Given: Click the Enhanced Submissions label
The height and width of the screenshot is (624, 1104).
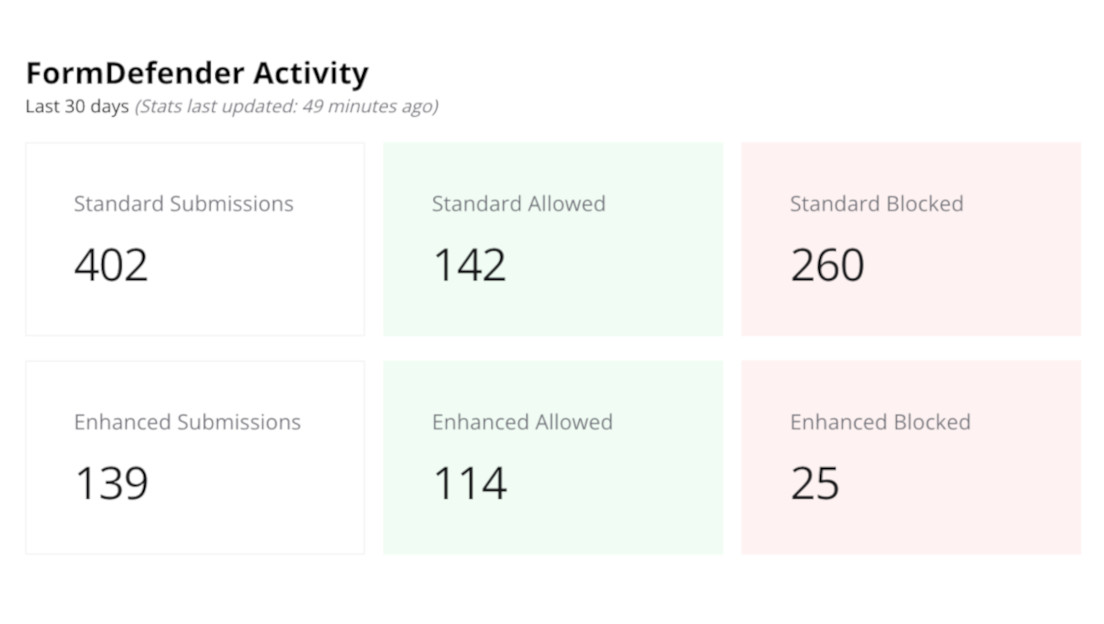Looking at the screenshot, I should coord(187,422).
